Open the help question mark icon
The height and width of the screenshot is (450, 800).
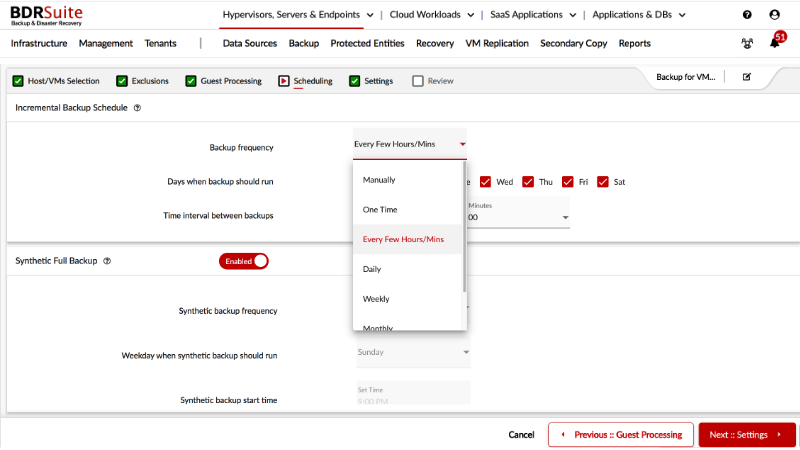pos(747,15)
